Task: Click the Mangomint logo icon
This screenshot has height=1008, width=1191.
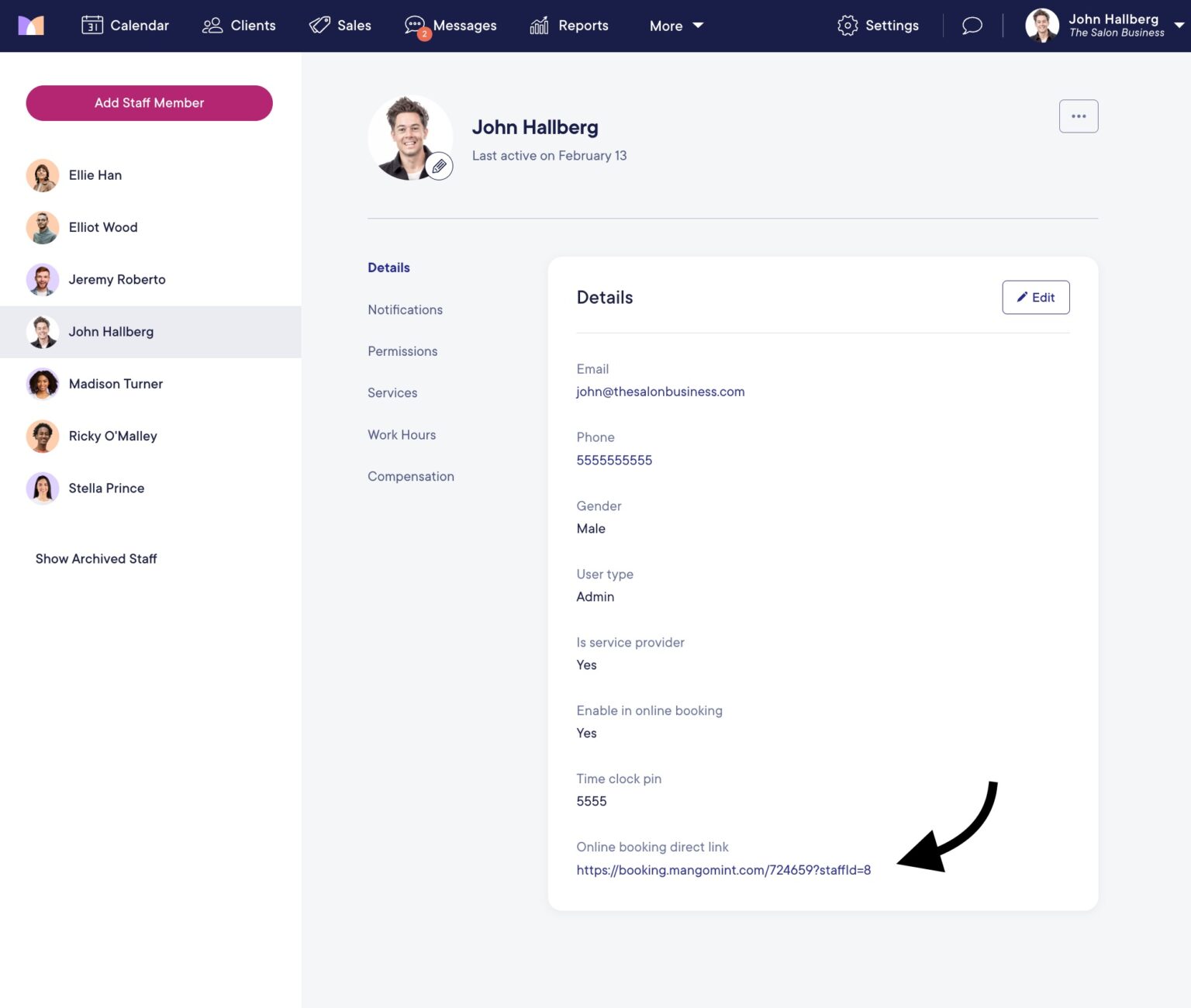Action: [31, 26]
